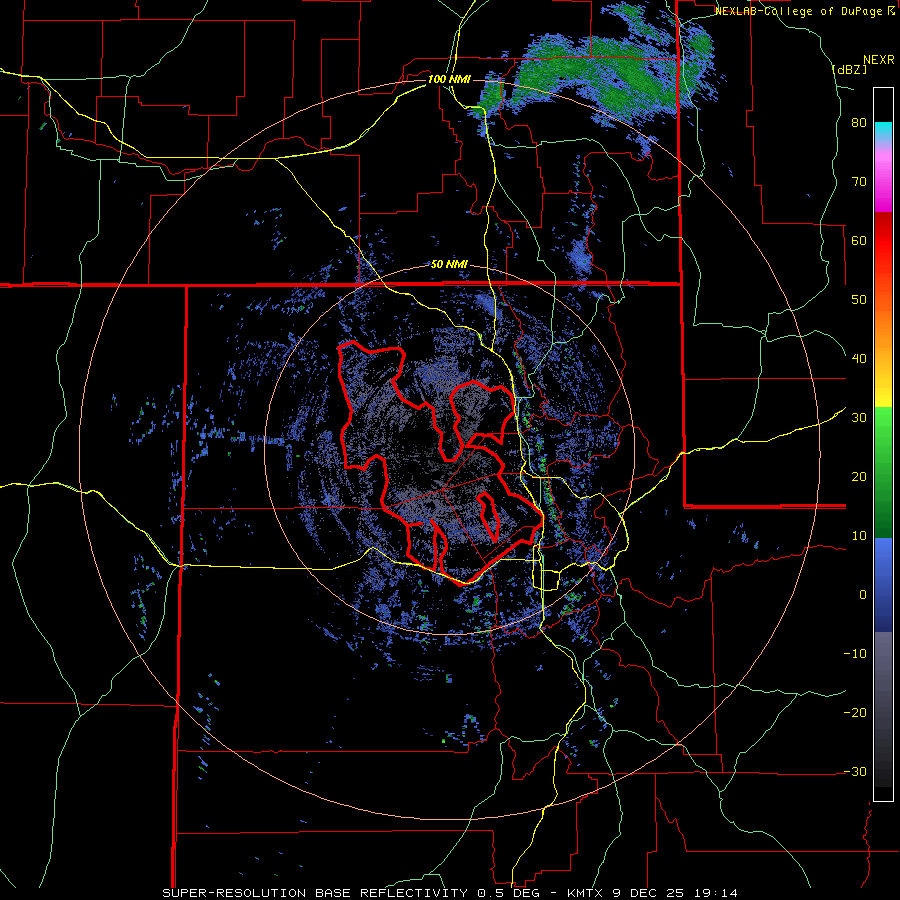Click the "100 NMI" range ring label
This screenshot has width=900, height=900.
point(449,79)
